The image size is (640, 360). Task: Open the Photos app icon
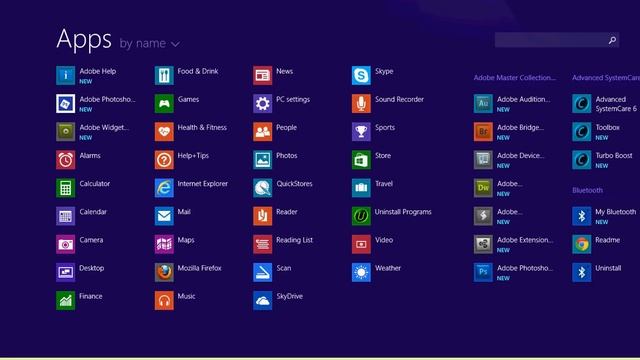click(x=262, y=160)
